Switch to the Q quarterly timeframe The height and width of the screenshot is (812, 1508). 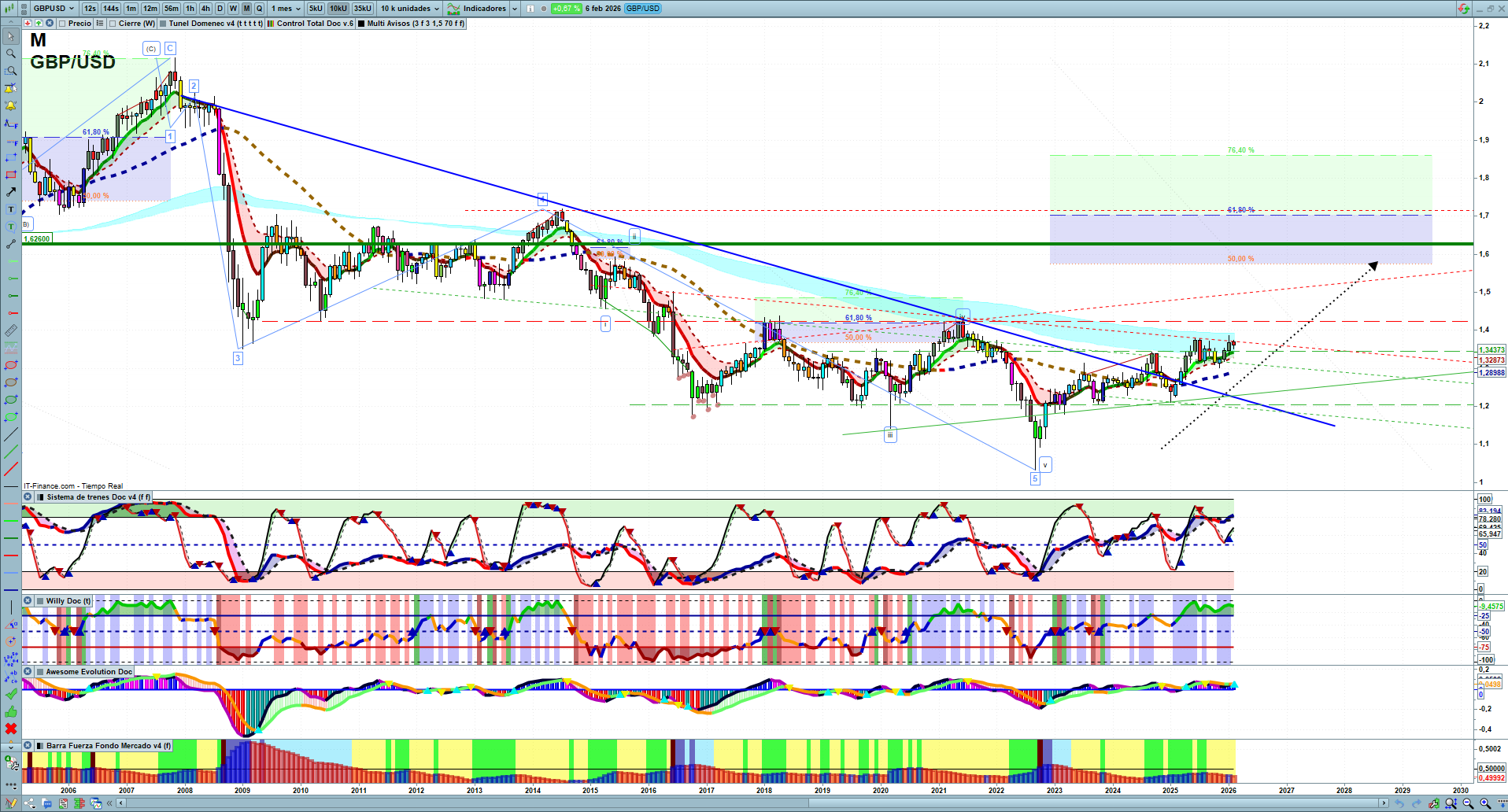[x=259, y=9]
